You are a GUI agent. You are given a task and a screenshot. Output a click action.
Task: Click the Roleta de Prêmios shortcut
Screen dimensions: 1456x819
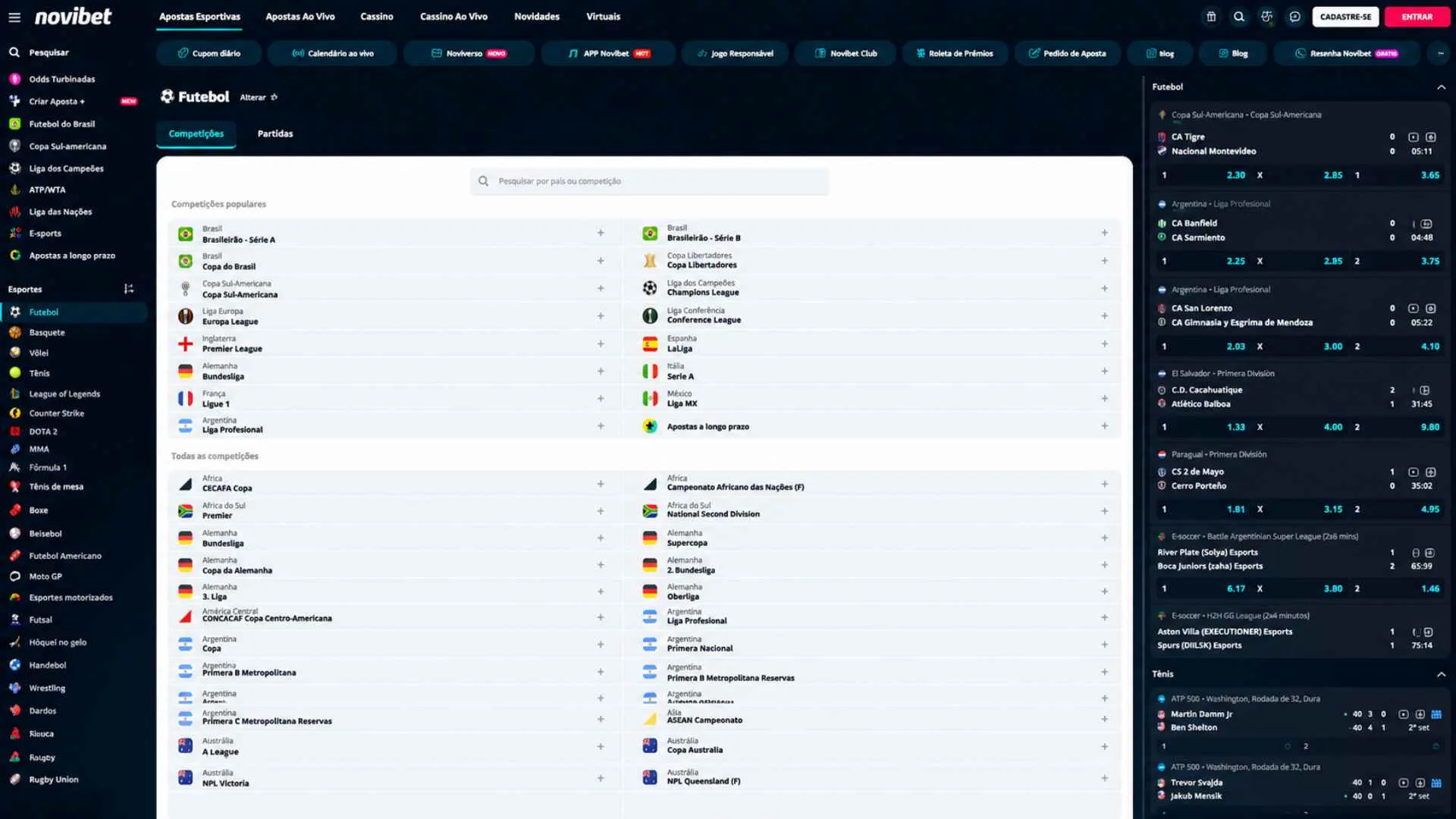pyautogui.click(x=955, y=53)
